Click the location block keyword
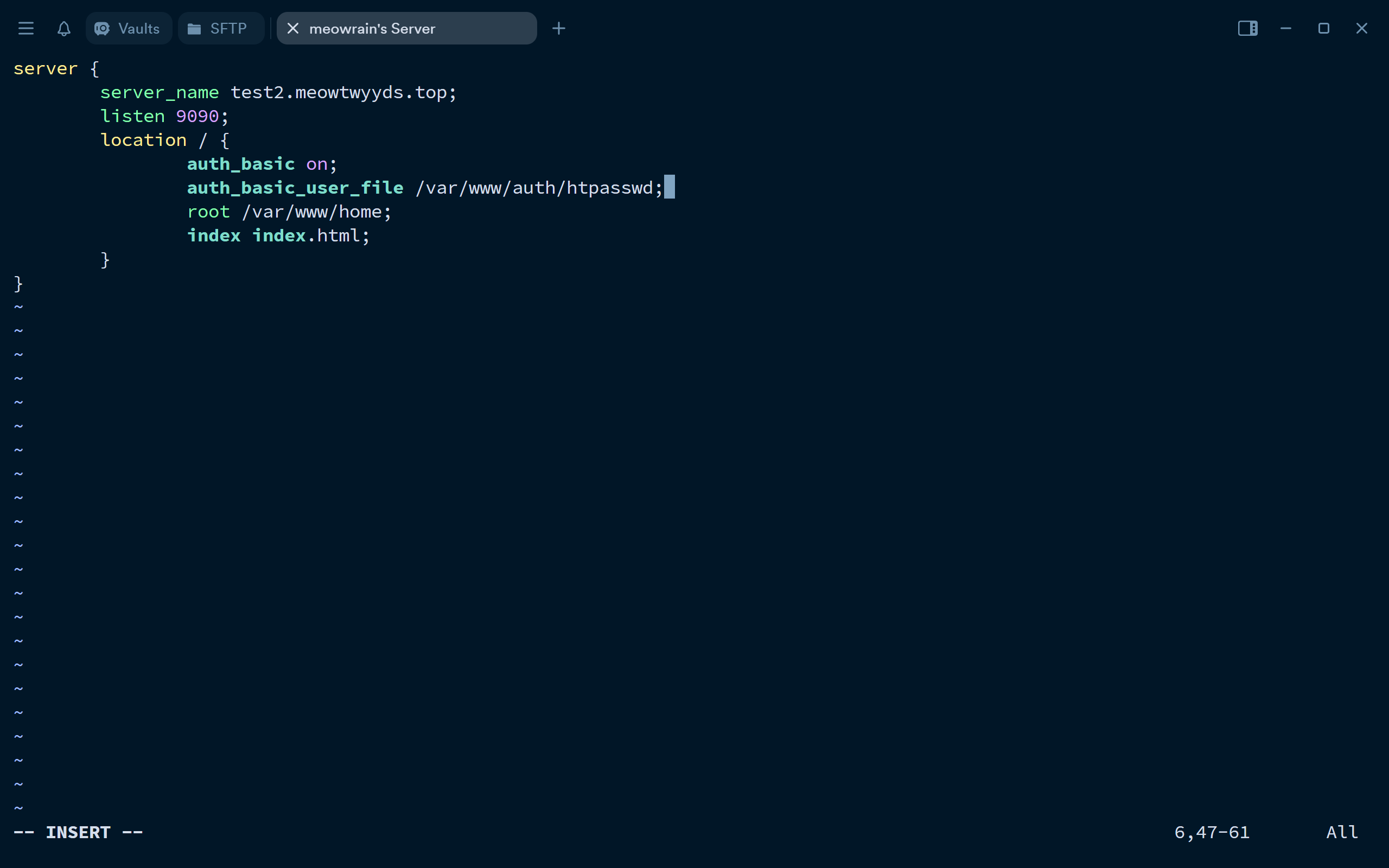This screenshot has height=868, width=1389. point(143,140)
